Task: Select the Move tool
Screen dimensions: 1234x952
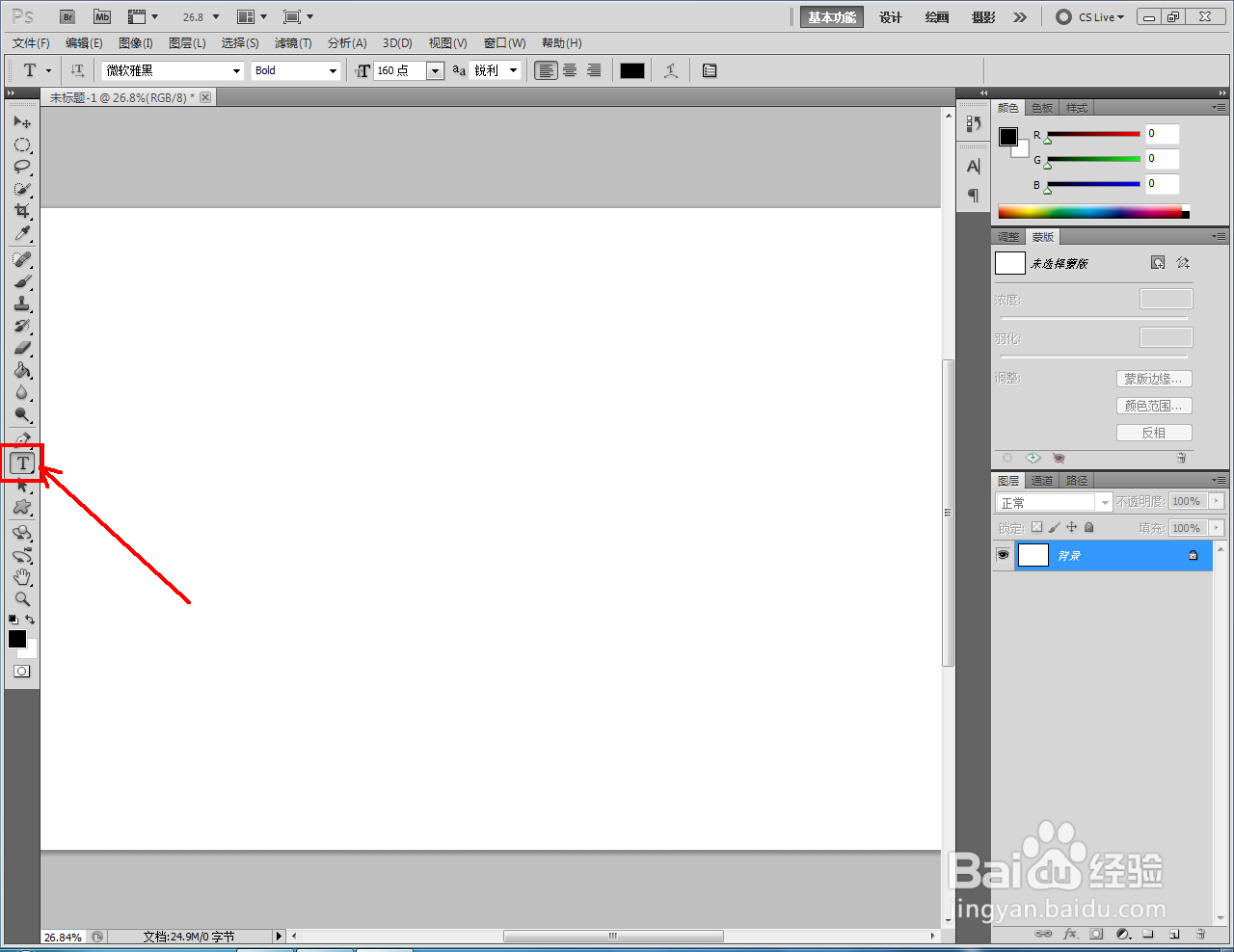Action: tap(22, 122)
